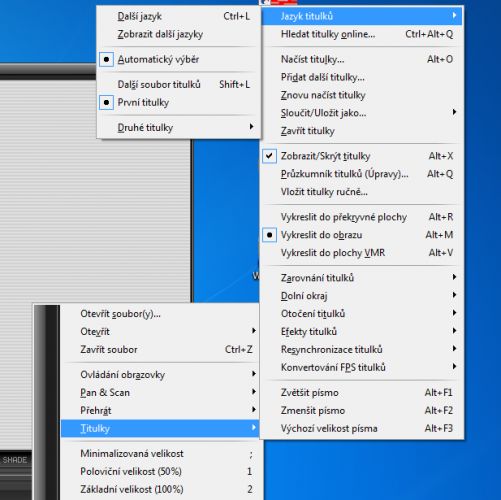Image resolution: width=501 pixels, height=500 pixels.
Task: Expand the Pan & Scan submenu
Action: [160, 392]
